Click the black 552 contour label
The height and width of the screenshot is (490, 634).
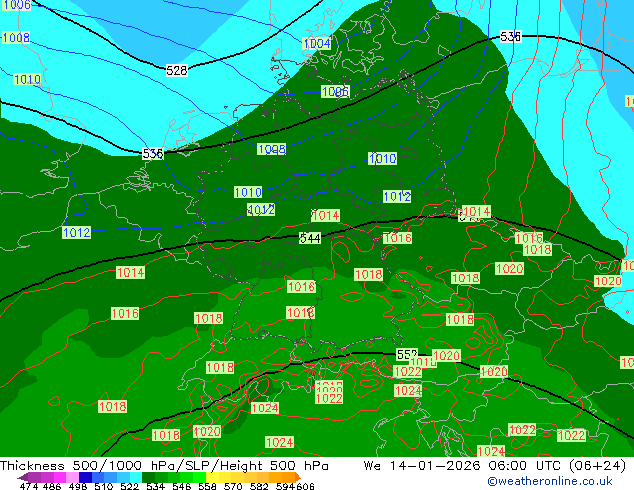point(406,354)
